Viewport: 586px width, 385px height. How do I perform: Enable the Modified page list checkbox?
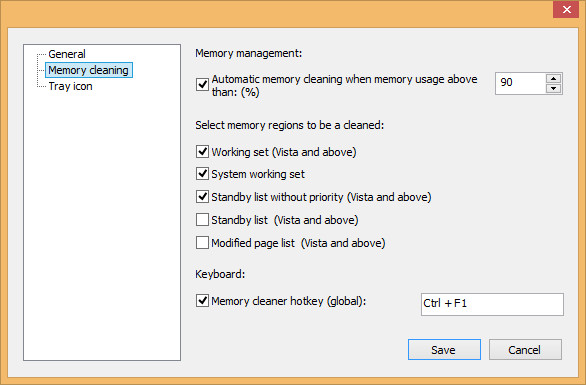point(202,243)
